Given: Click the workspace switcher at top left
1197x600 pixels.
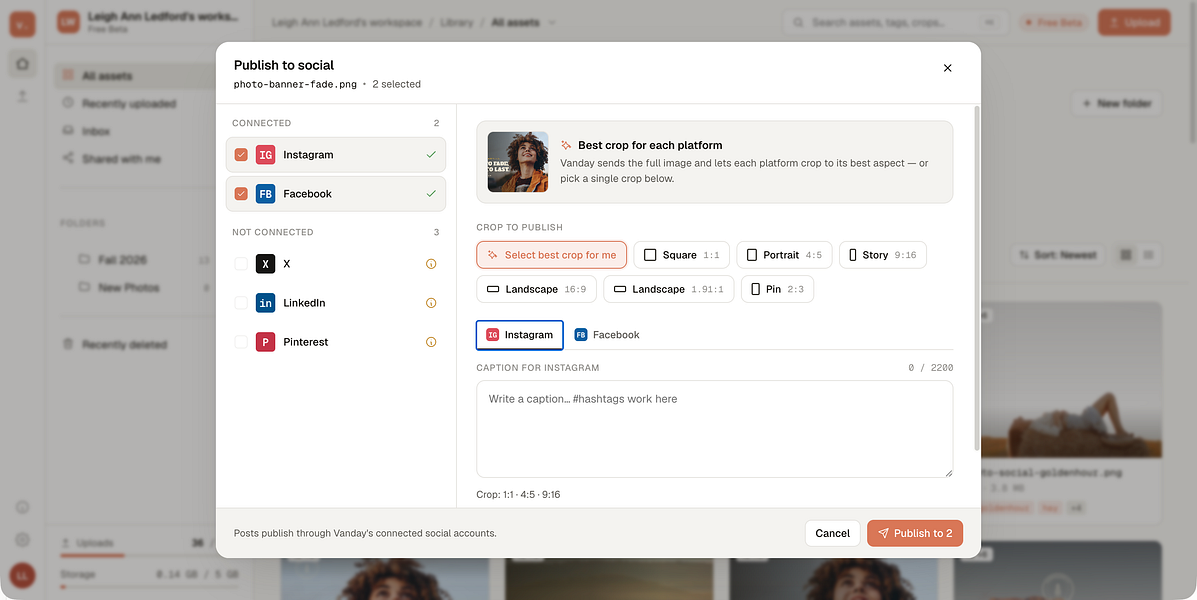Looking at the screenshot, I should (149, 22).
